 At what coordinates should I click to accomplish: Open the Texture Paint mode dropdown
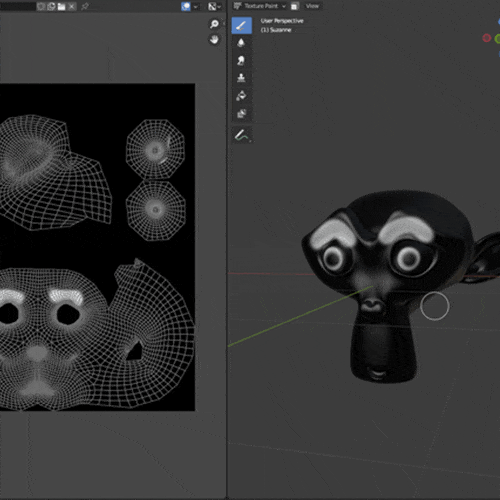pos(260,6)
